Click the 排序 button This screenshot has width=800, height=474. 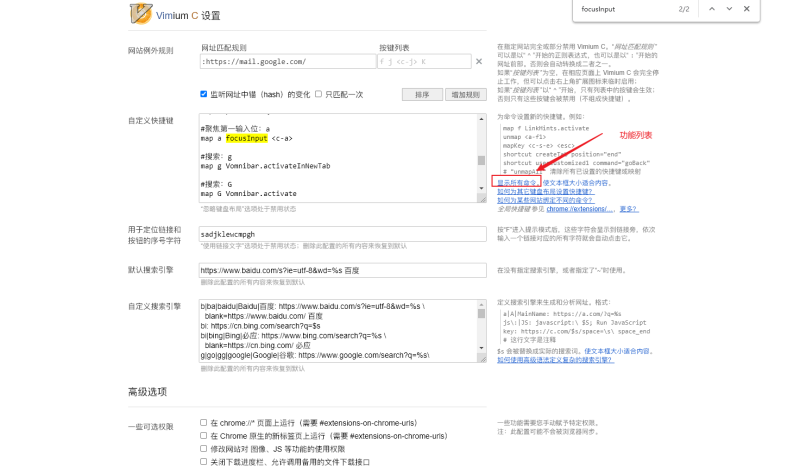[x=422, y=94]
